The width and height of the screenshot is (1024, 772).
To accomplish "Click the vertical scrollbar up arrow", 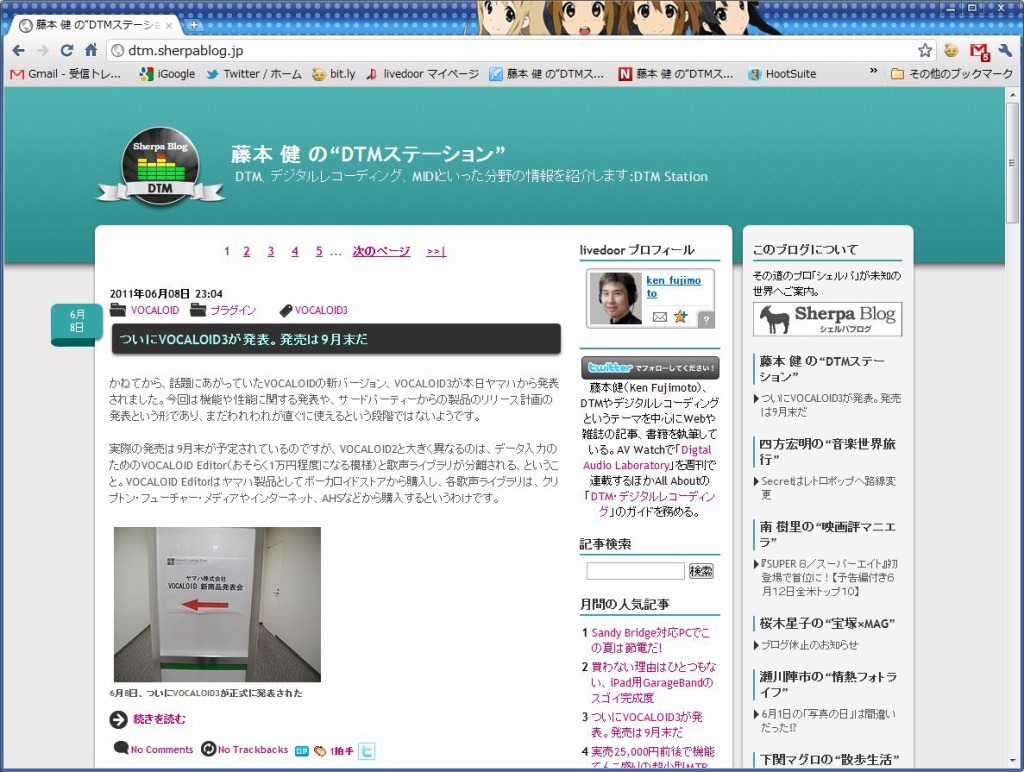I will [1012, 95].
